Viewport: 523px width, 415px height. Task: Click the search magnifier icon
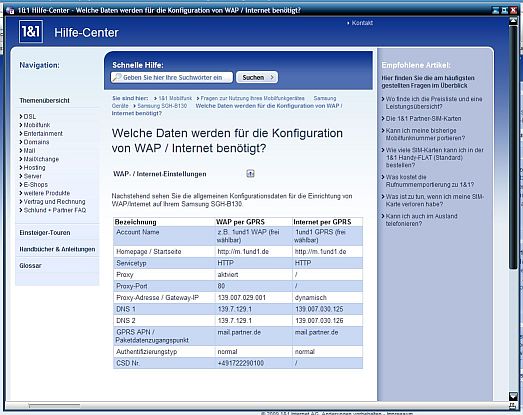117,77
